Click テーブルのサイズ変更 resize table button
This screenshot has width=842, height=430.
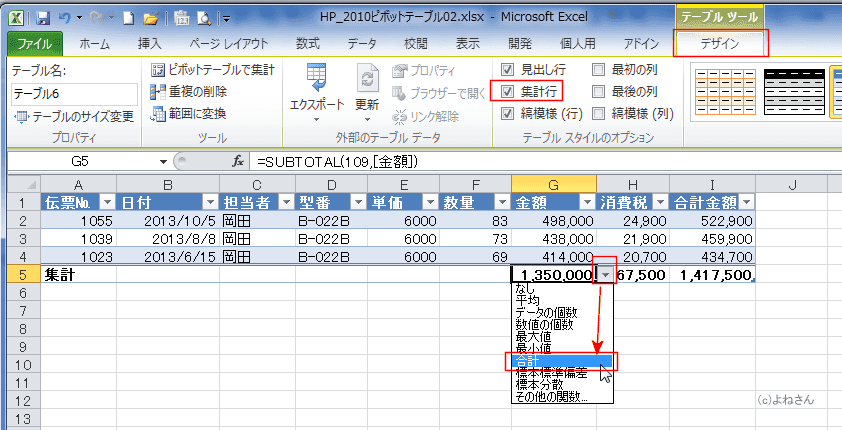pos(73,117)
